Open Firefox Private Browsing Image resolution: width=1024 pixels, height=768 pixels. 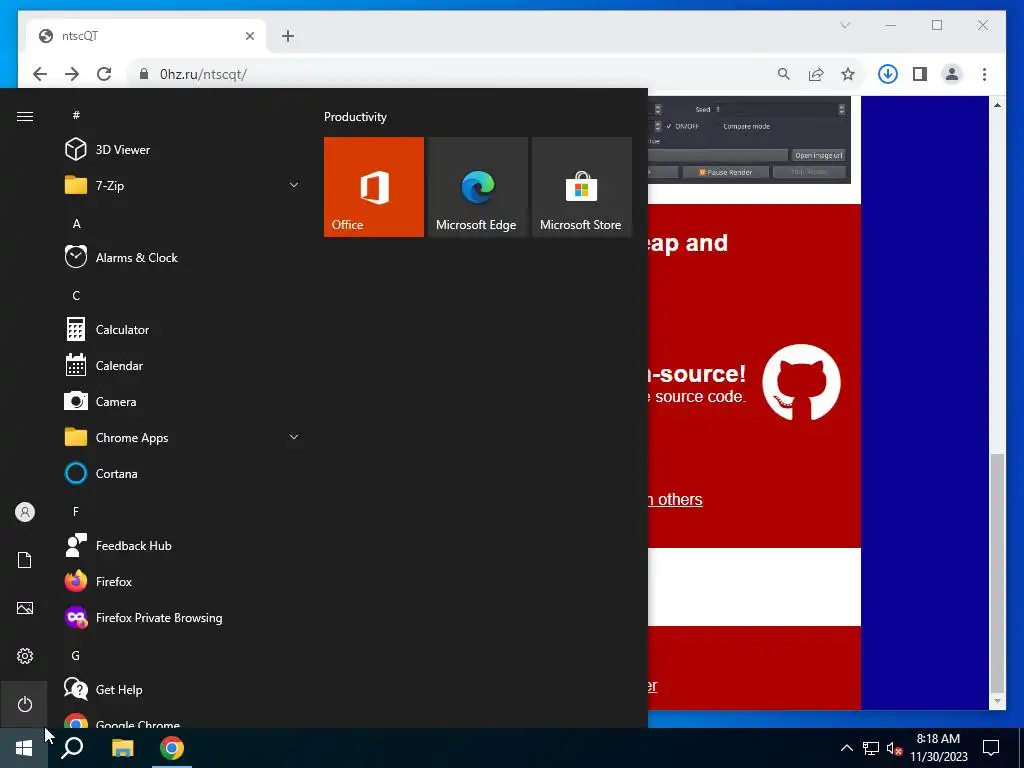(x=181, y=618)
